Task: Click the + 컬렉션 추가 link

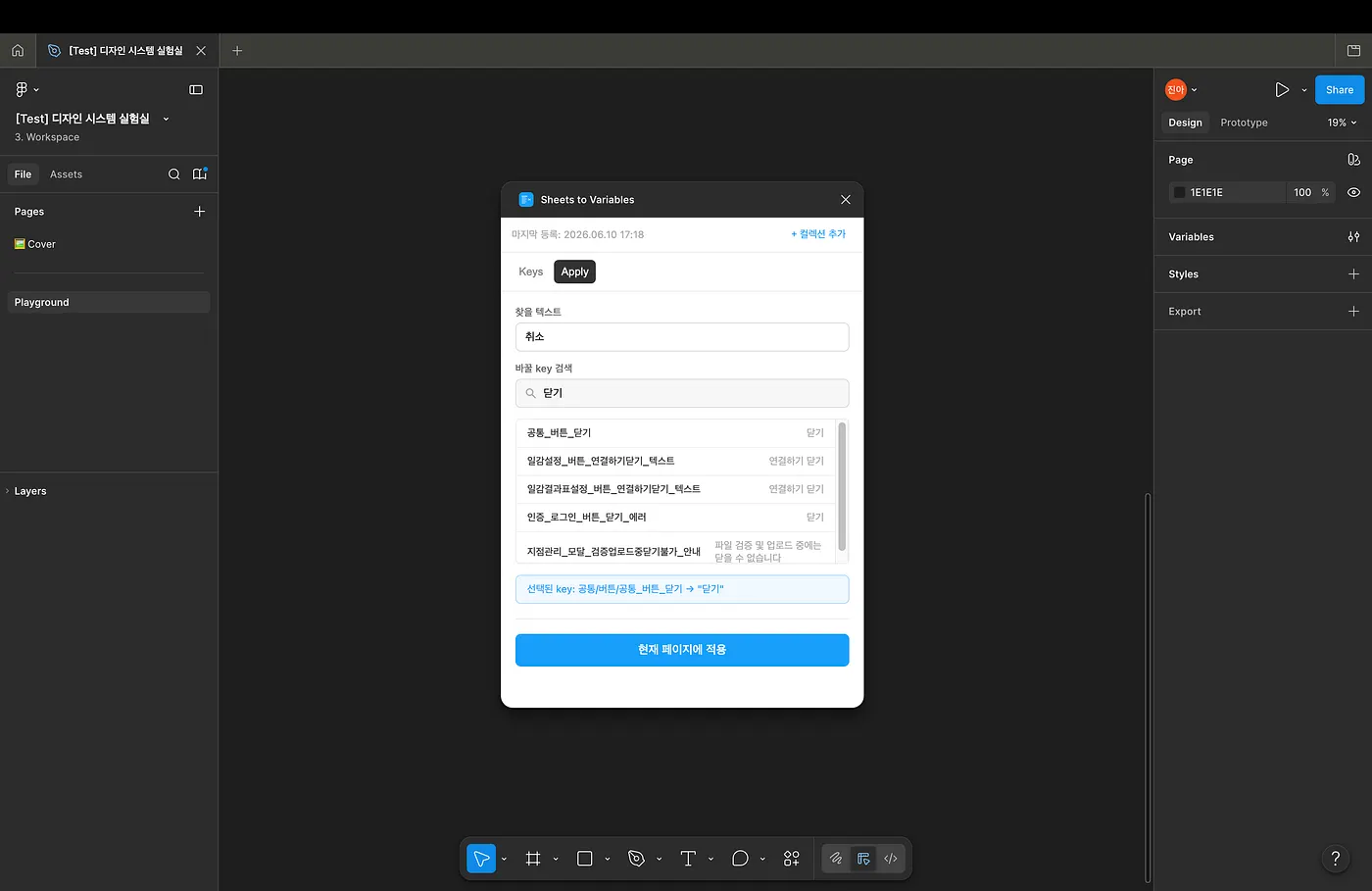Action: pyautogui.click(x=818, y=234)
